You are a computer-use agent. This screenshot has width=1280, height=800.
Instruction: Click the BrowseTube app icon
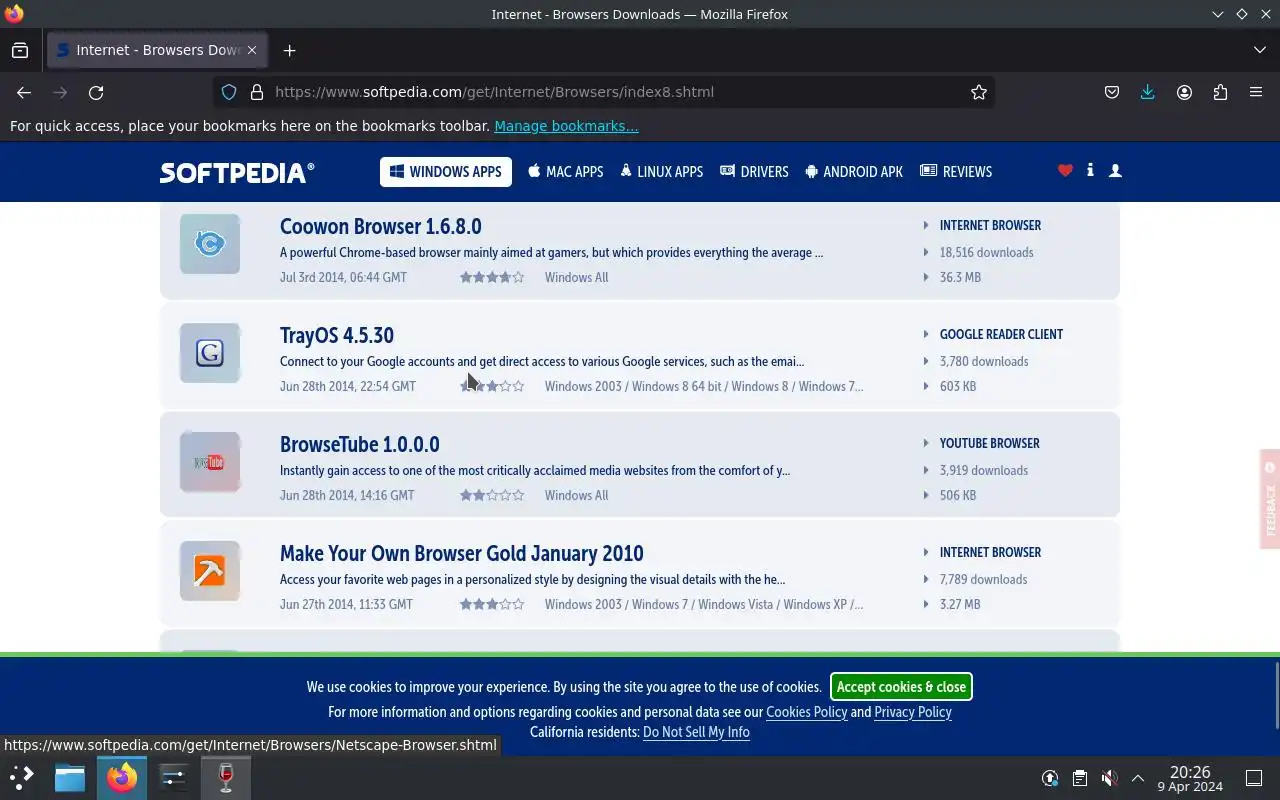pos(210,462)
